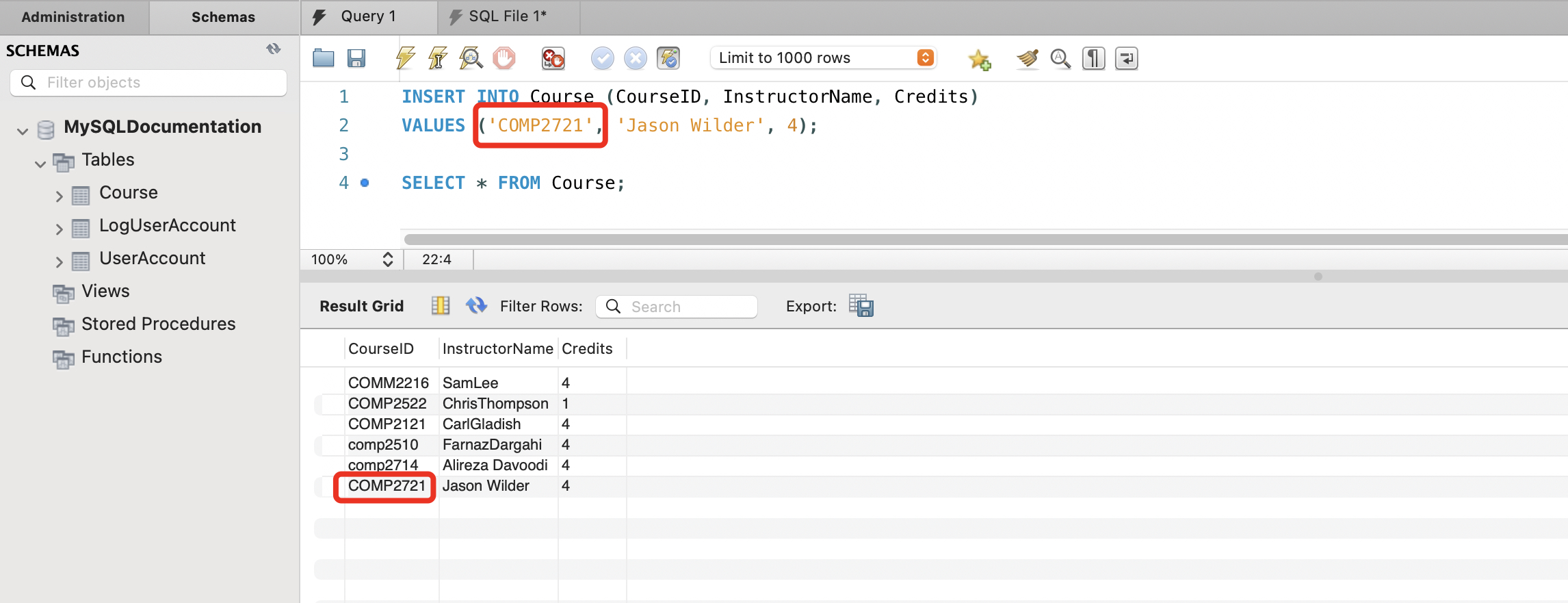The image size is (1568, 603).
Task: Toggle word wrap in editor
Action: pos(1126,59)
